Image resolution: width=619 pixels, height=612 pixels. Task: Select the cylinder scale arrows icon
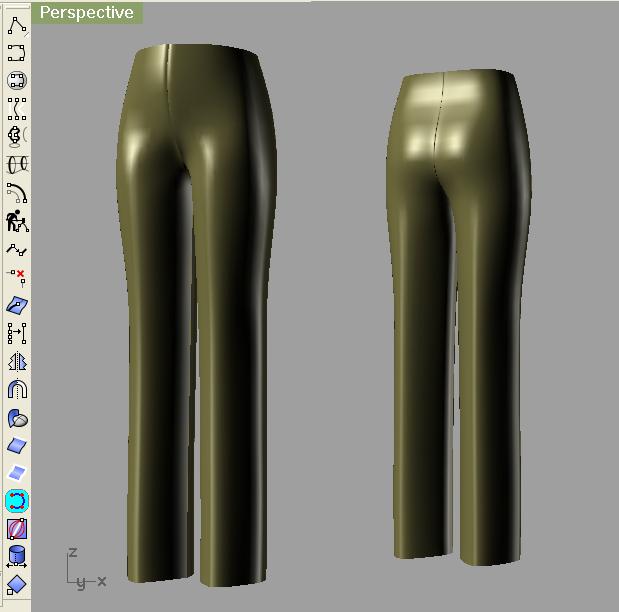[17, 557]
